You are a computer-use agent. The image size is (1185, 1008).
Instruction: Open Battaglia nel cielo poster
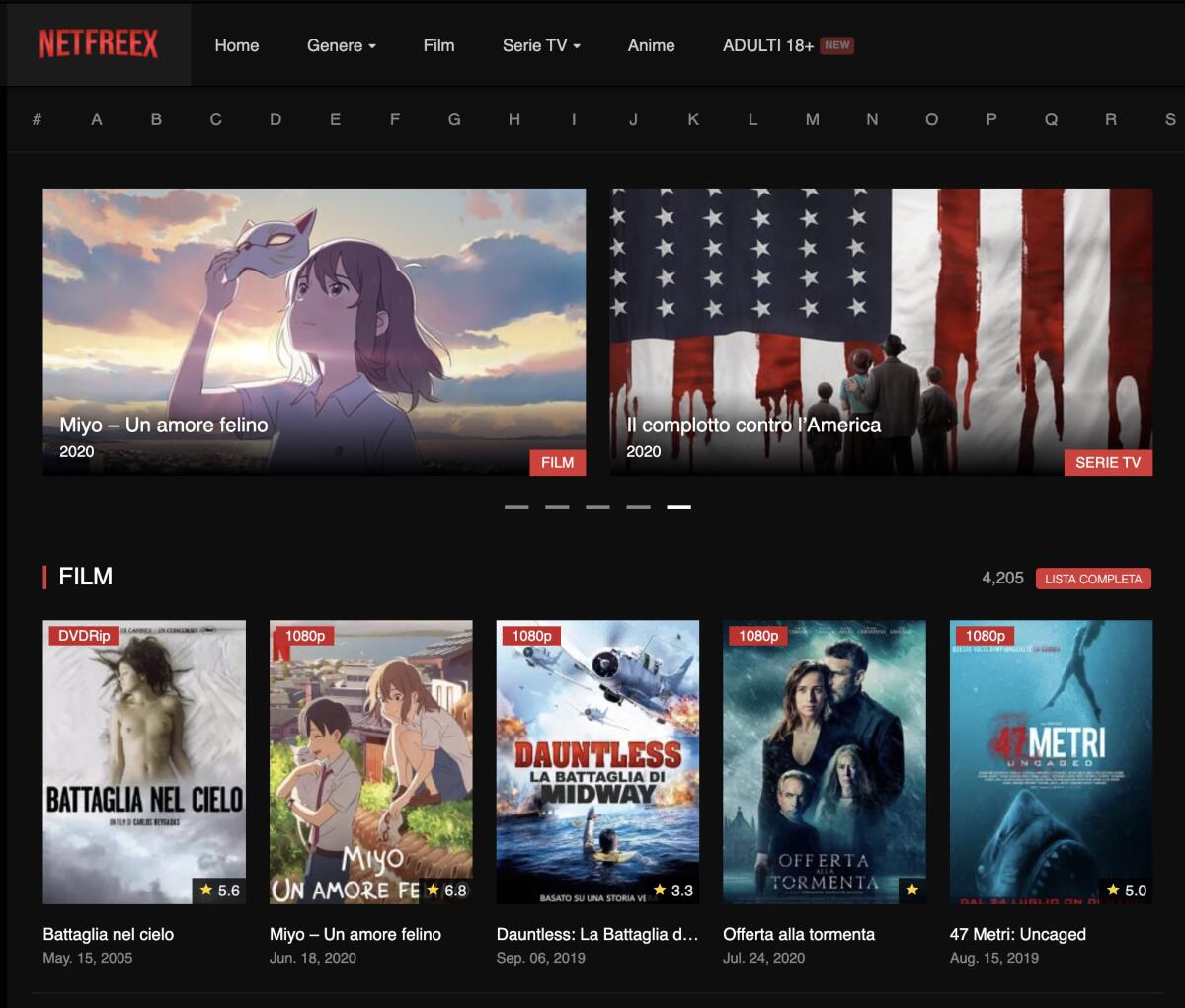[144, 761]
